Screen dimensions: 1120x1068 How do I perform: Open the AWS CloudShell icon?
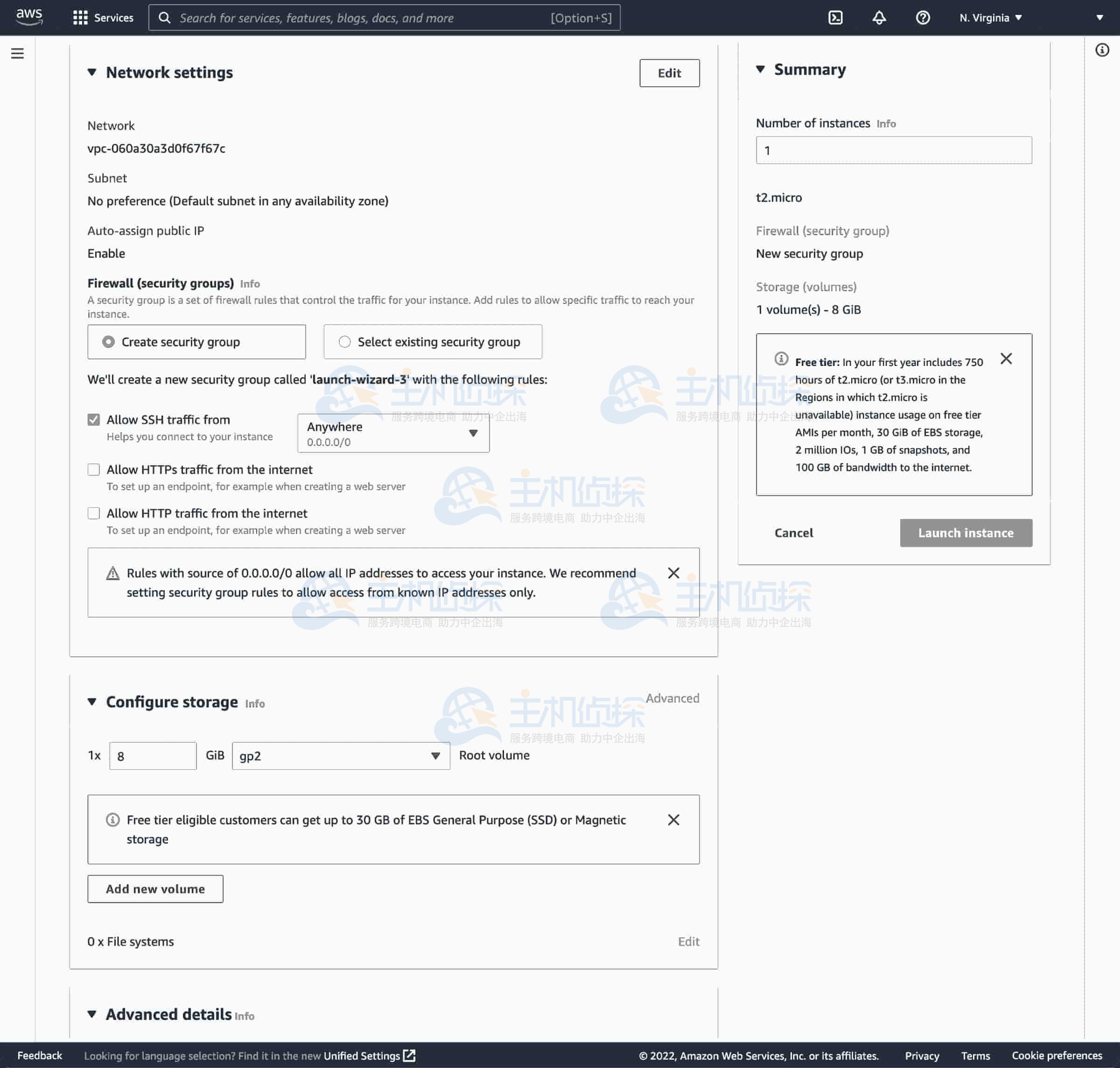[x=835, y=18]
